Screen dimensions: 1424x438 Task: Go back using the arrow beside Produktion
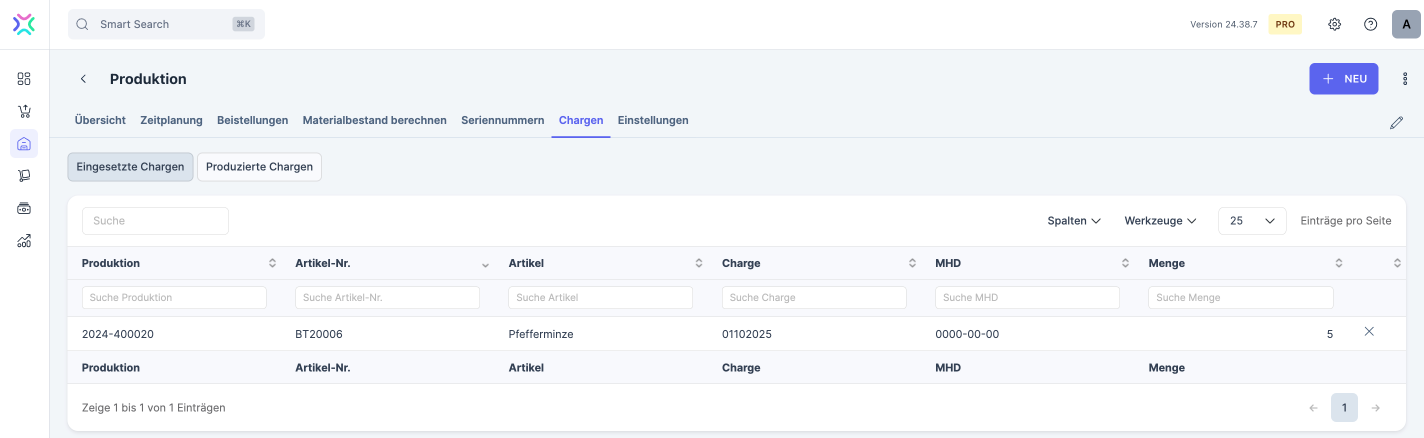pyautogui.click(x=84, y=79)
